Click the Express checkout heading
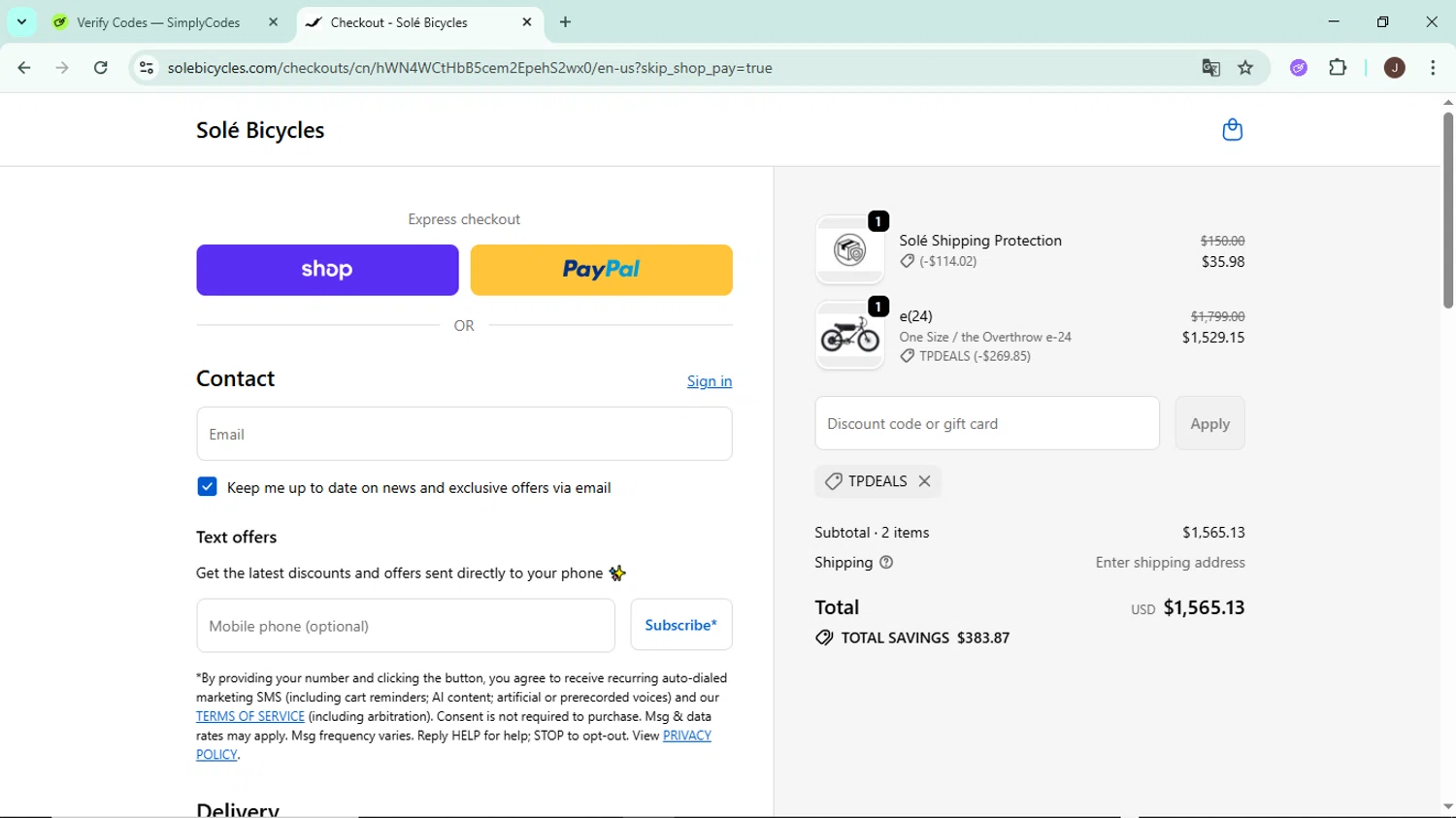 pos(464,219)
